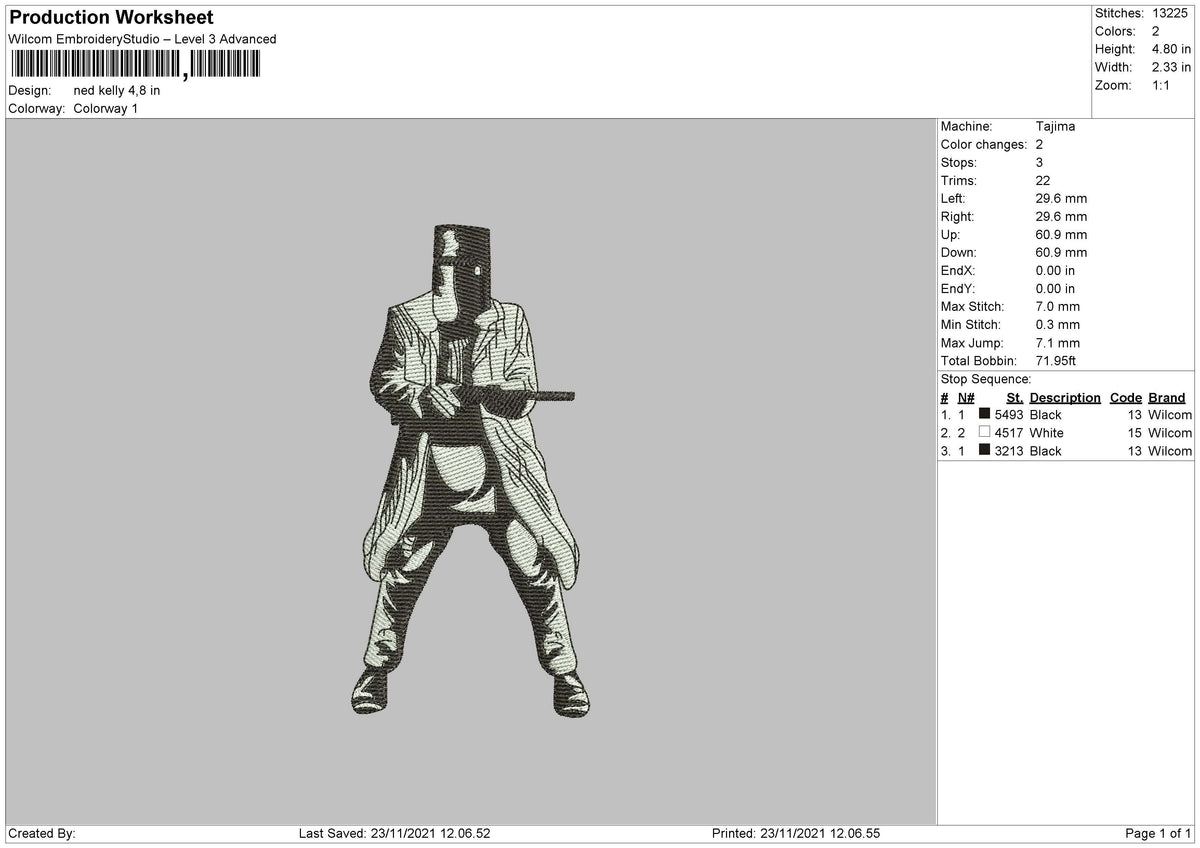1200x848 pixels.
Task: Click the Total Bobbin value 71.95ft
Action: click(x=1056, y=360)
